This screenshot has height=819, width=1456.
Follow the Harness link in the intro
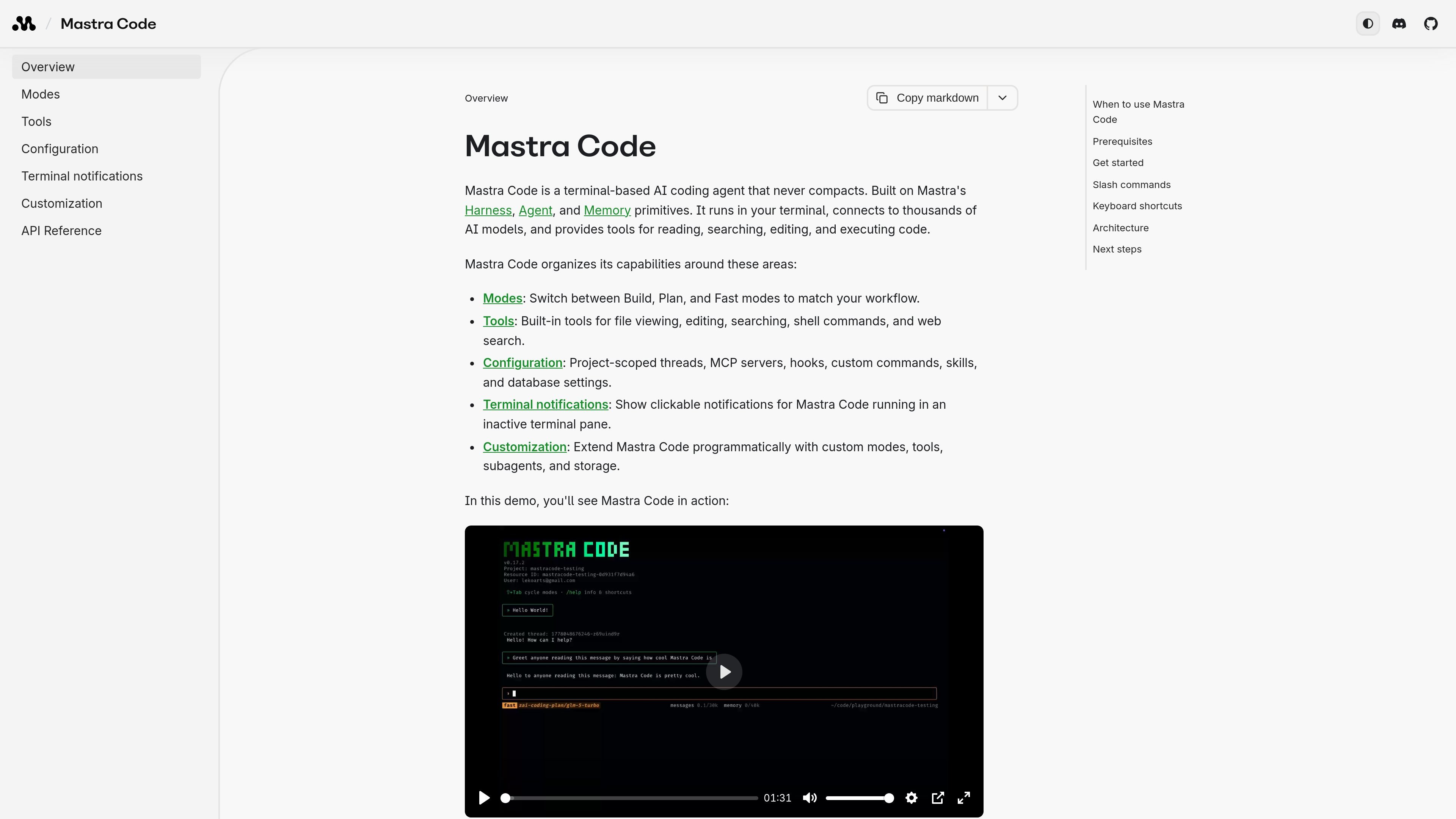(488, 210)
